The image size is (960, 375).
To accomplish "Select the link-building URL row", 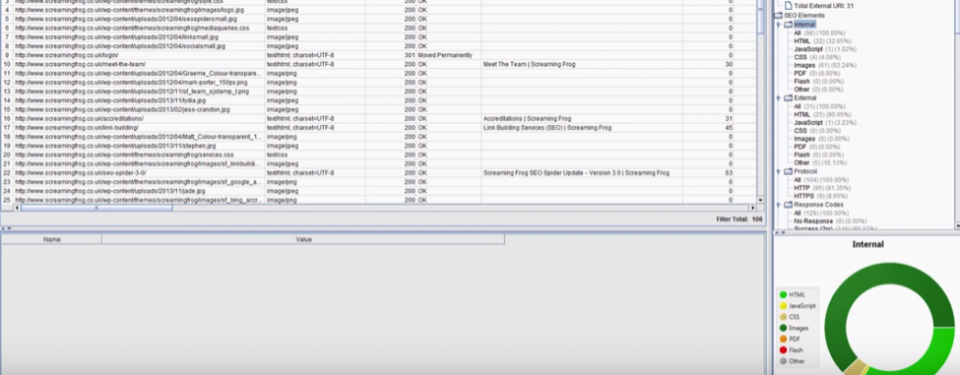I will (378, 127).
